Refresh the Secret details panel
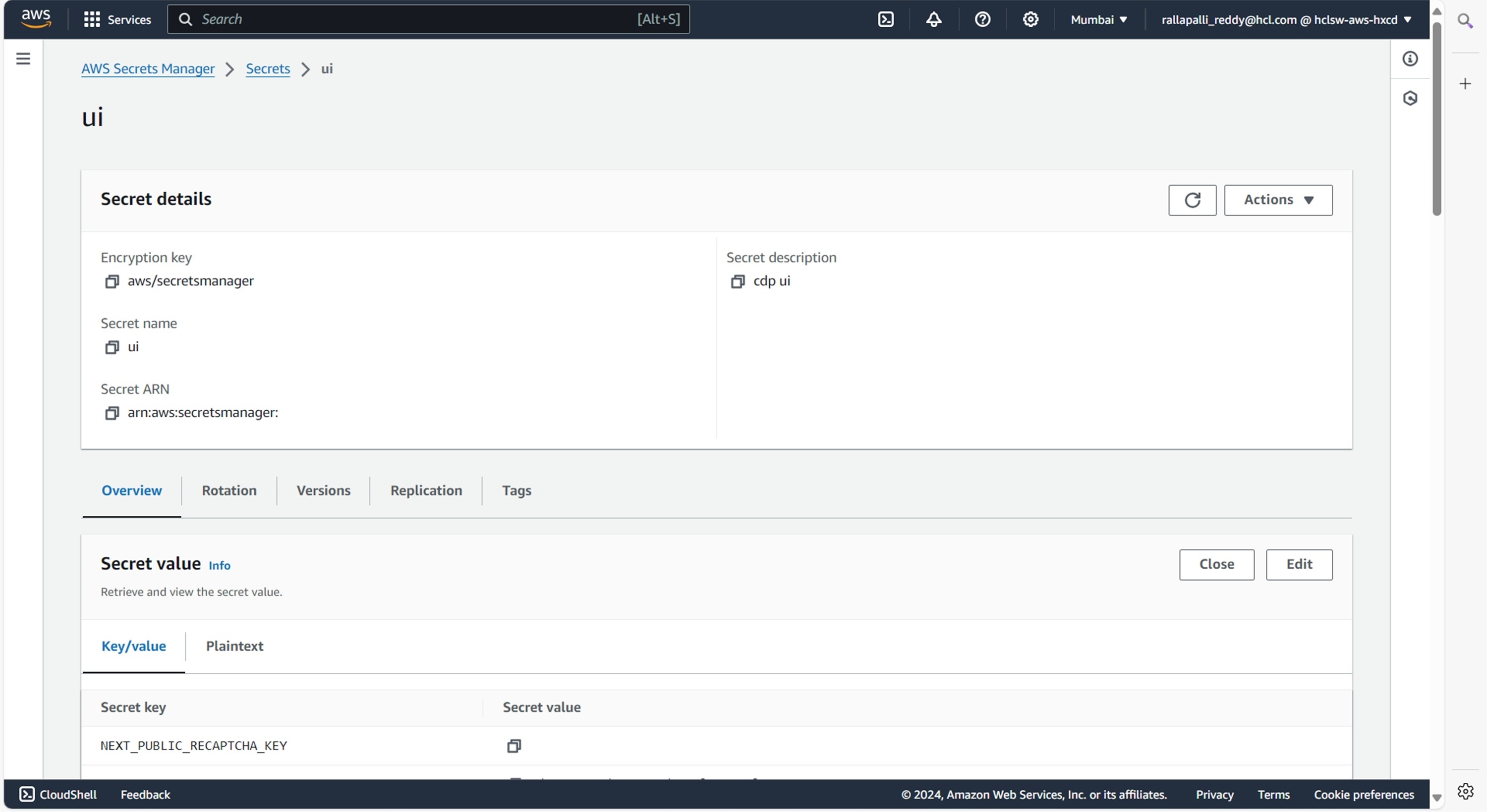1487x812 pixels. coord(1192,200)
